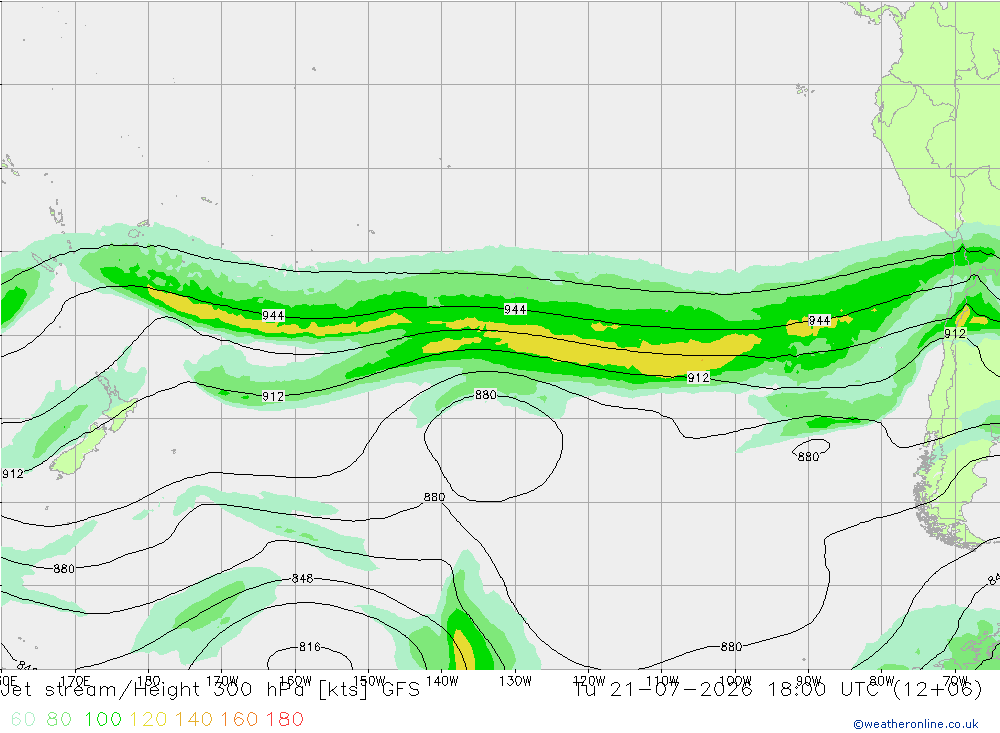Click the 180 knots legend value

(284, 720)
